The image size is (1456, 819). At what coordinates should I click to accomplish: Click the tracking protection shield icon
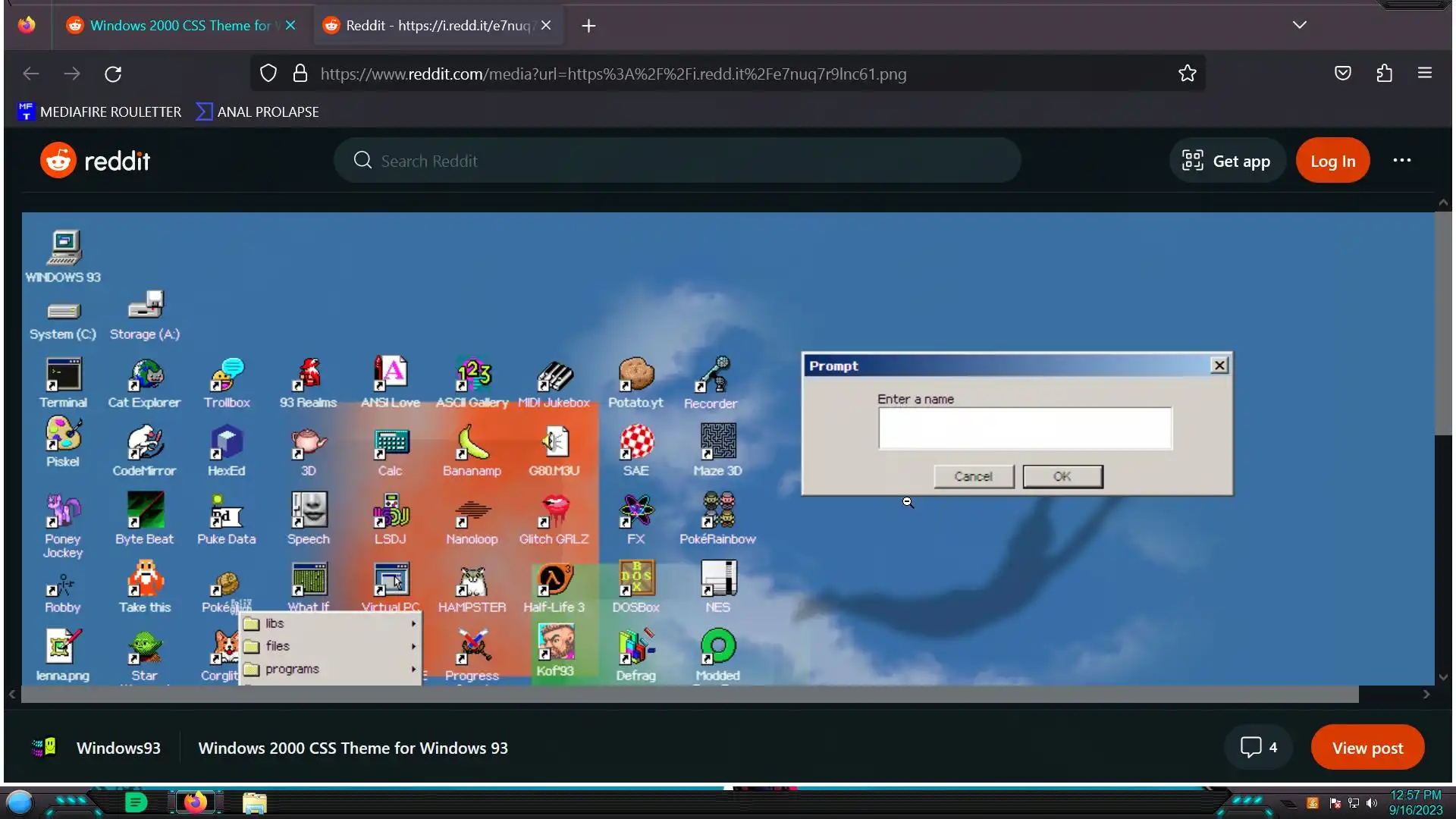[268, 74]
